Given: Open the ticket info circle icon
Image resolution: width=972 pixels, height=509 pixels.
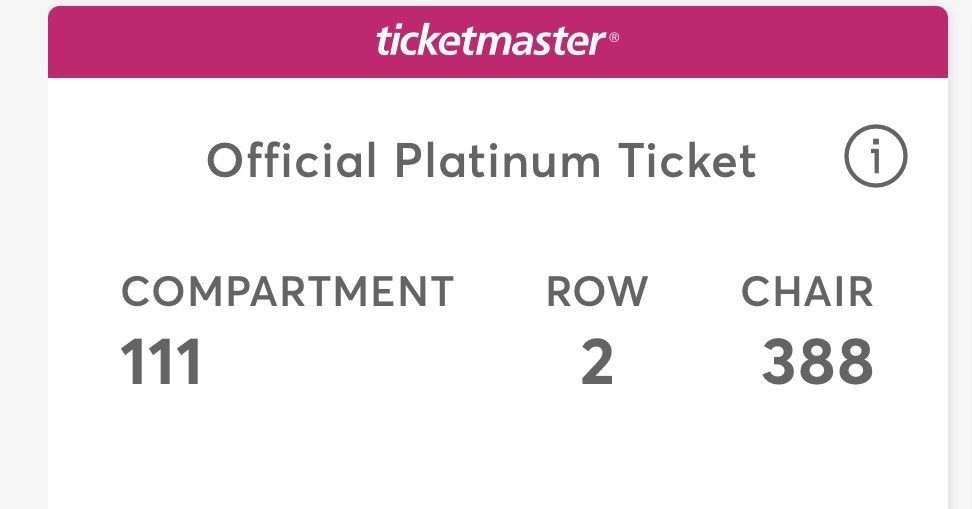Looking at the screenshot, I should [x=875, y=159].
